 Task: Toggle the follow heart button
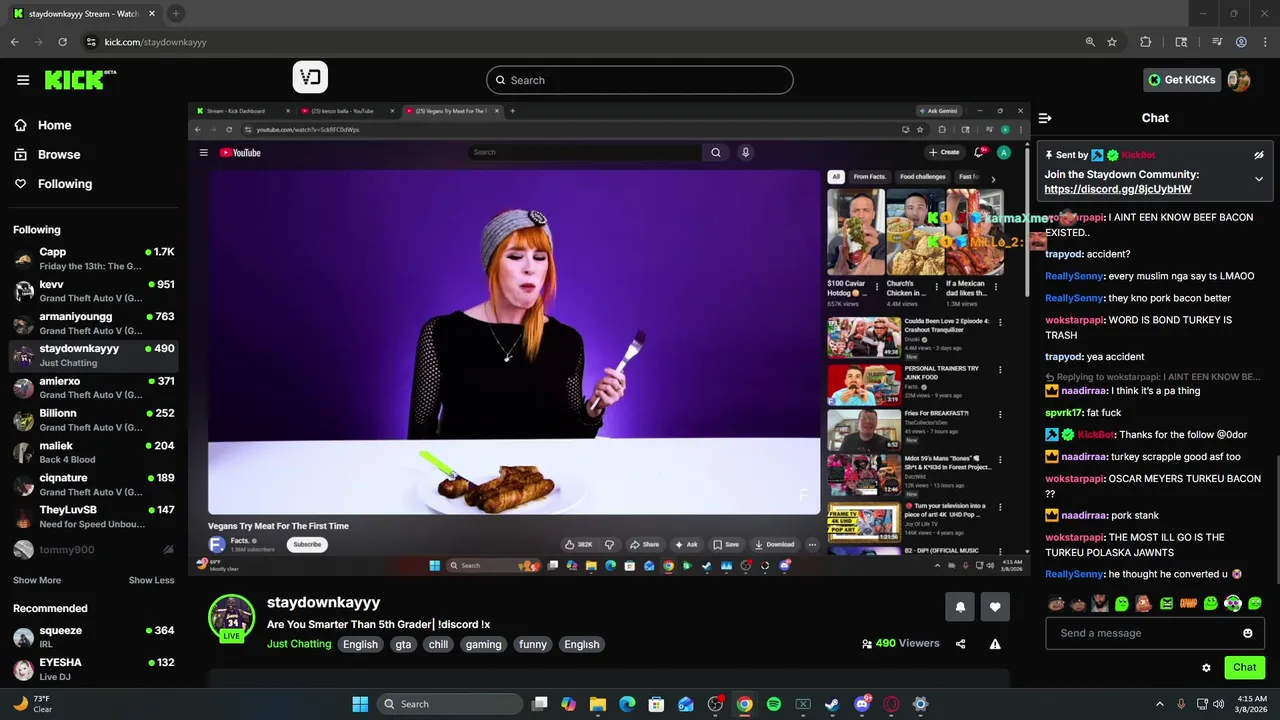click(x=995, y=607)
